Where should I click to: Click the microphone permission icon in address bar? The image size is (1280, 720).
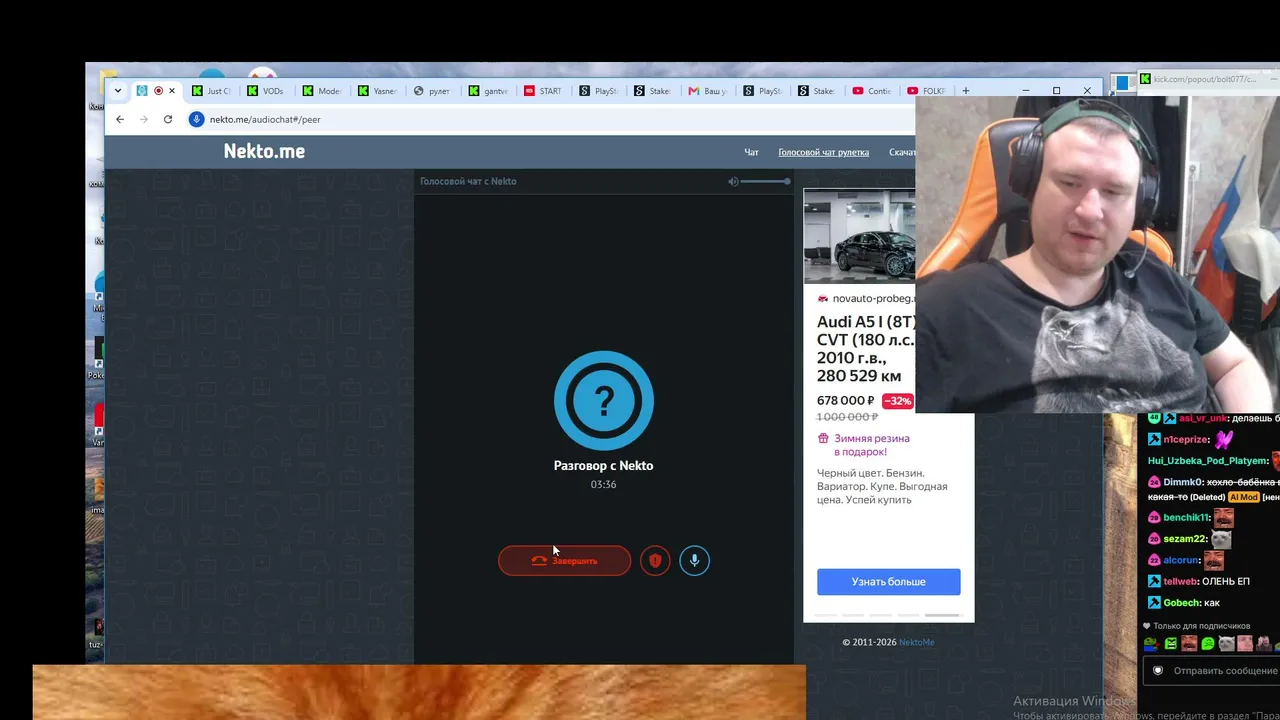(196, 119)
